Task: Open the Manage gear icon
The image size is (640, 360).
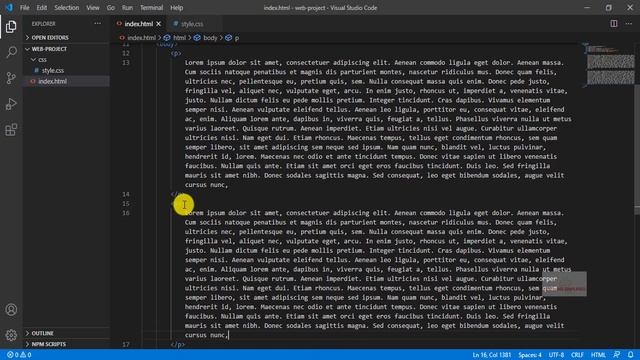Action: click(11, 335)
